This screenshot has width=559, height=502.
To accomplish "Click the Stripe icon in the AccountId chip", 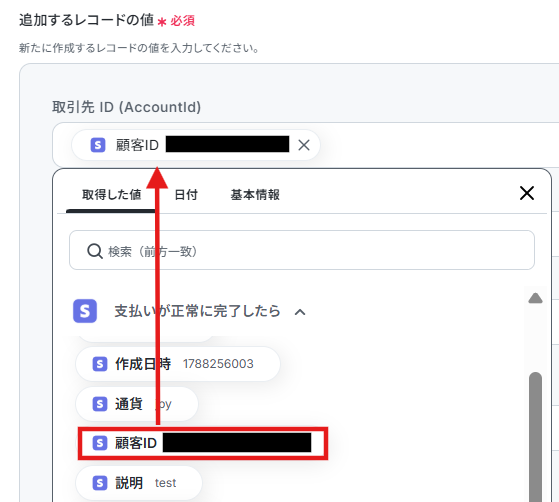I will [x=98, y=145].
